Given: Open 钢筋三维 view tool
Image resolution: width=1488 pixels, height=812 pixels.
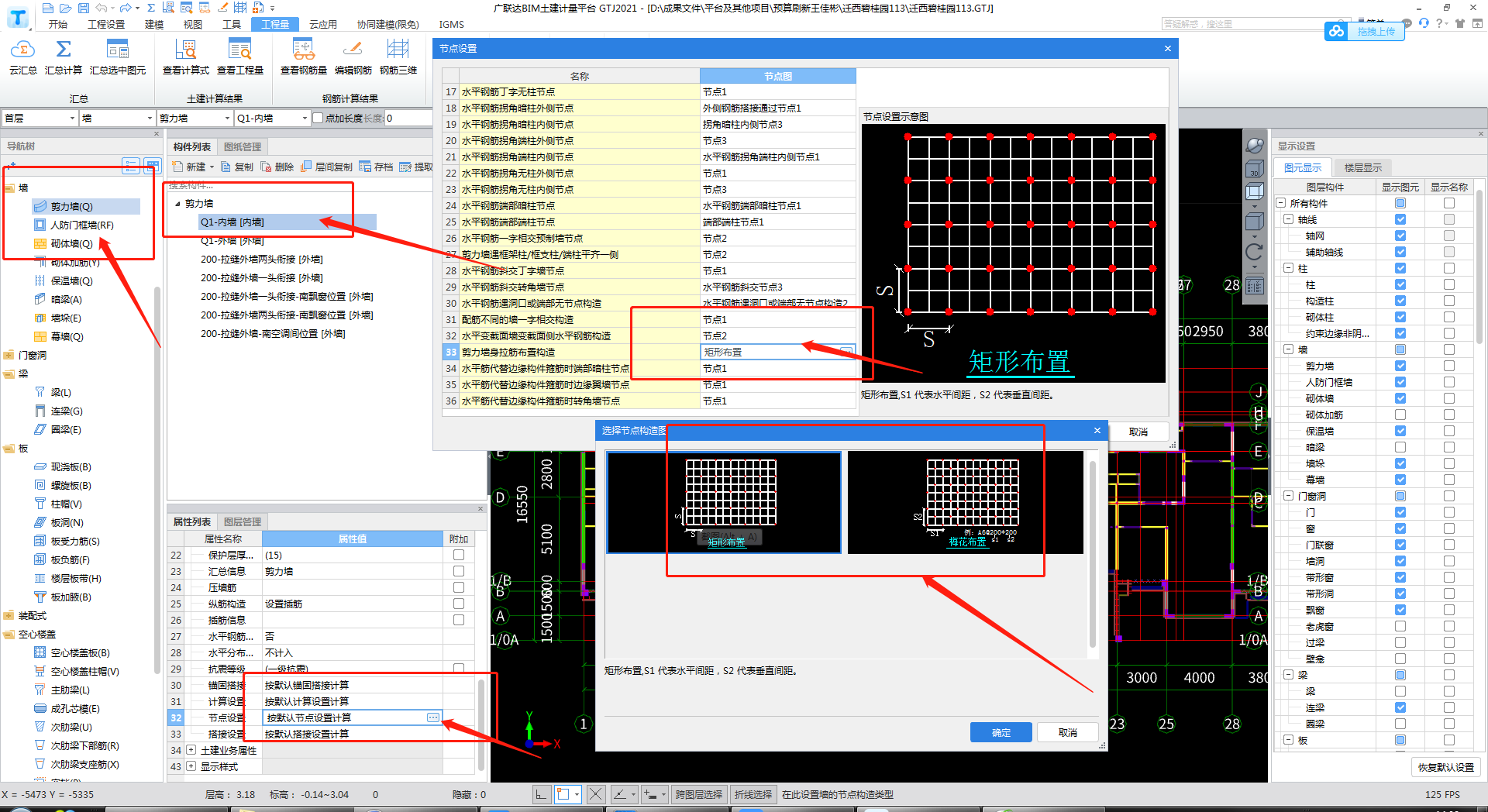Looking at the screenshot, I should (398, 57).
